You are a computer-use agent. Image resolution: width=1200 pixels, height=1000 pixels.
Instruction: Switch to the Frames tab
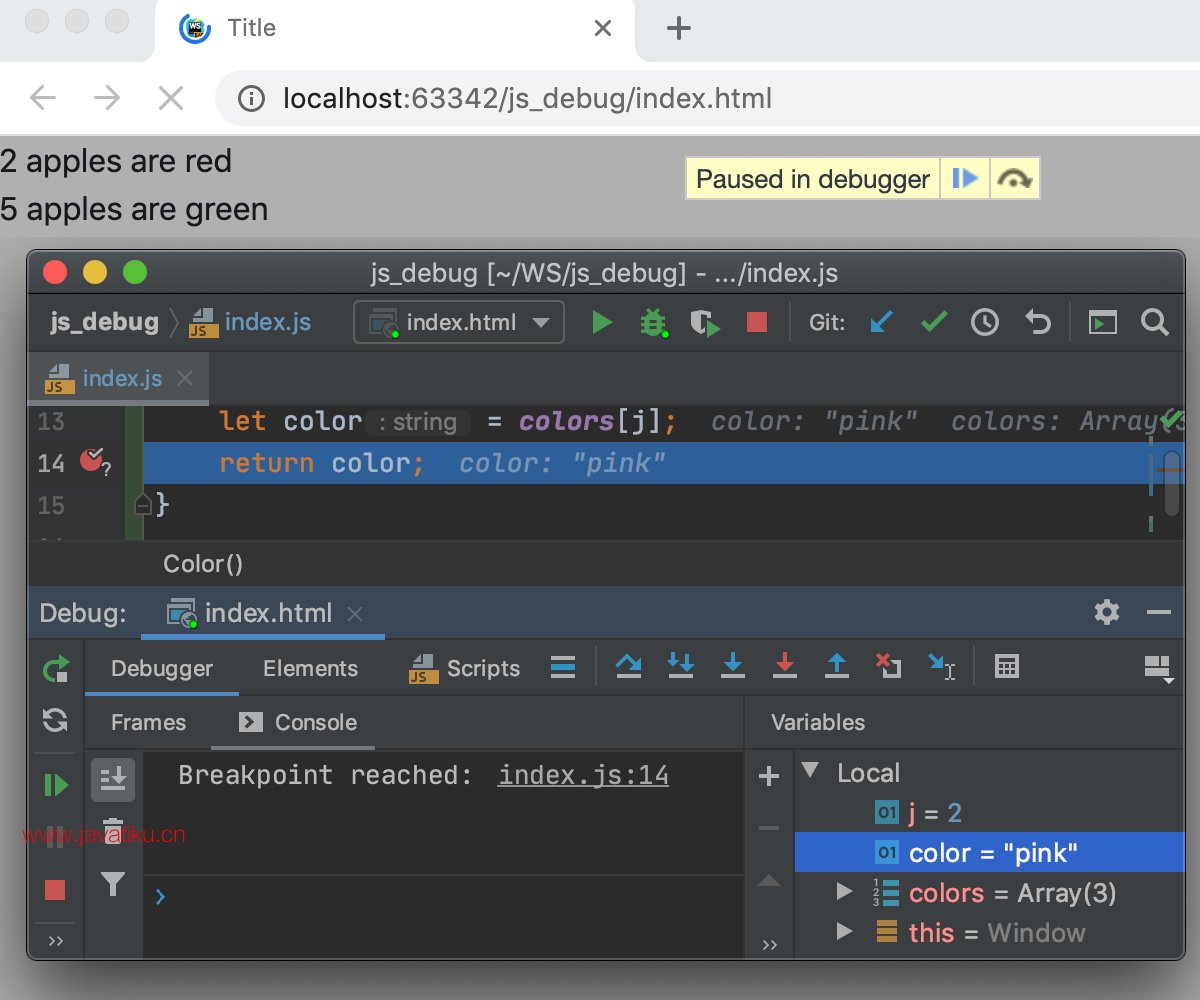click(148, 722)
